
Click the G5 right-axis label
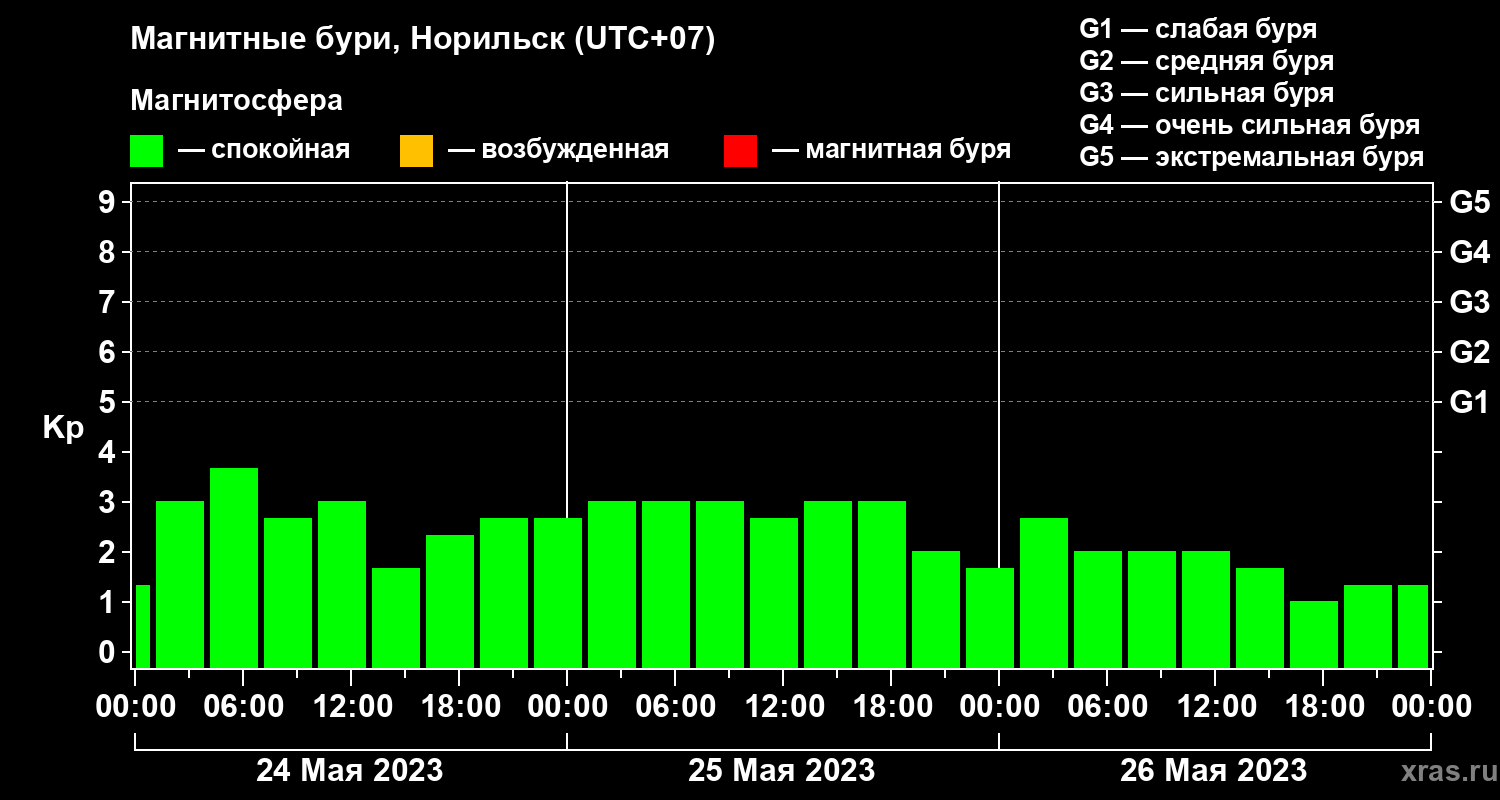pos(1470,202)
